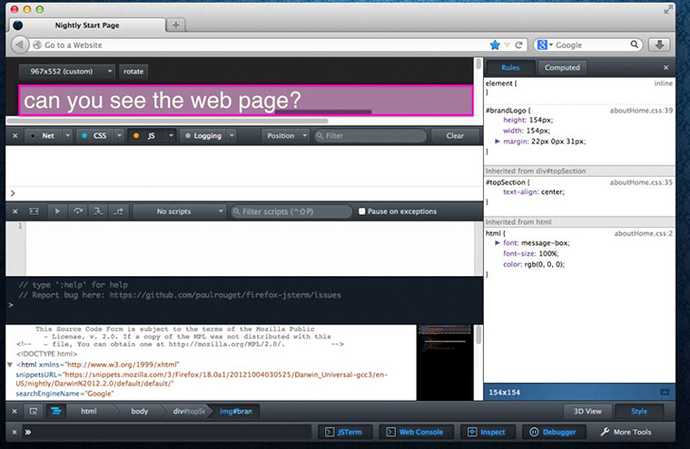Click the Filter scripts search field
690x449 pixels.
pyautogui.click(x=290, y=211)
